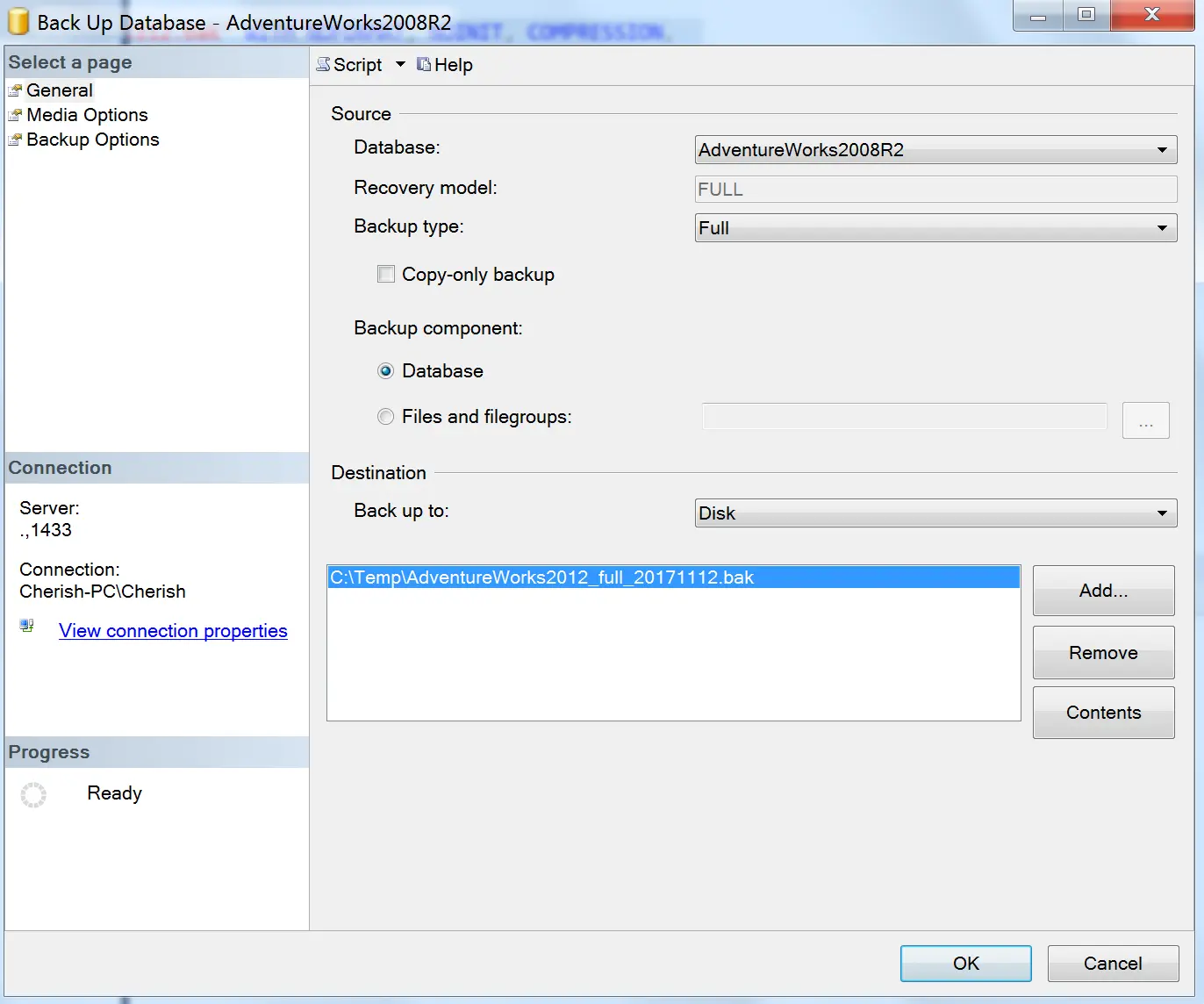This screenshot has width=1204, height=1004.
Task: Close the Back Up Database window
Action: pos(1152,15)
